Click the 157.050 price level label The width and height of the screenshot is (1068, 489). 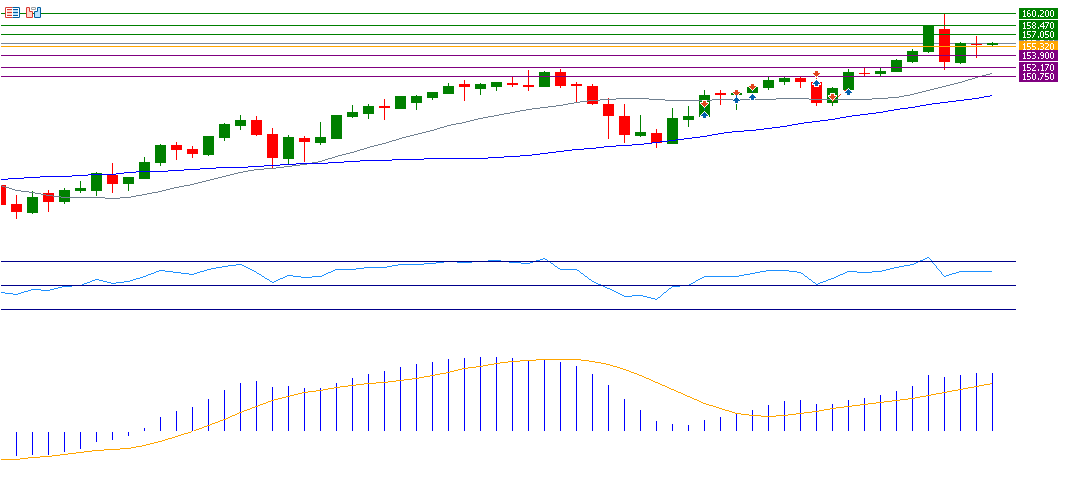coord(1038,35)
